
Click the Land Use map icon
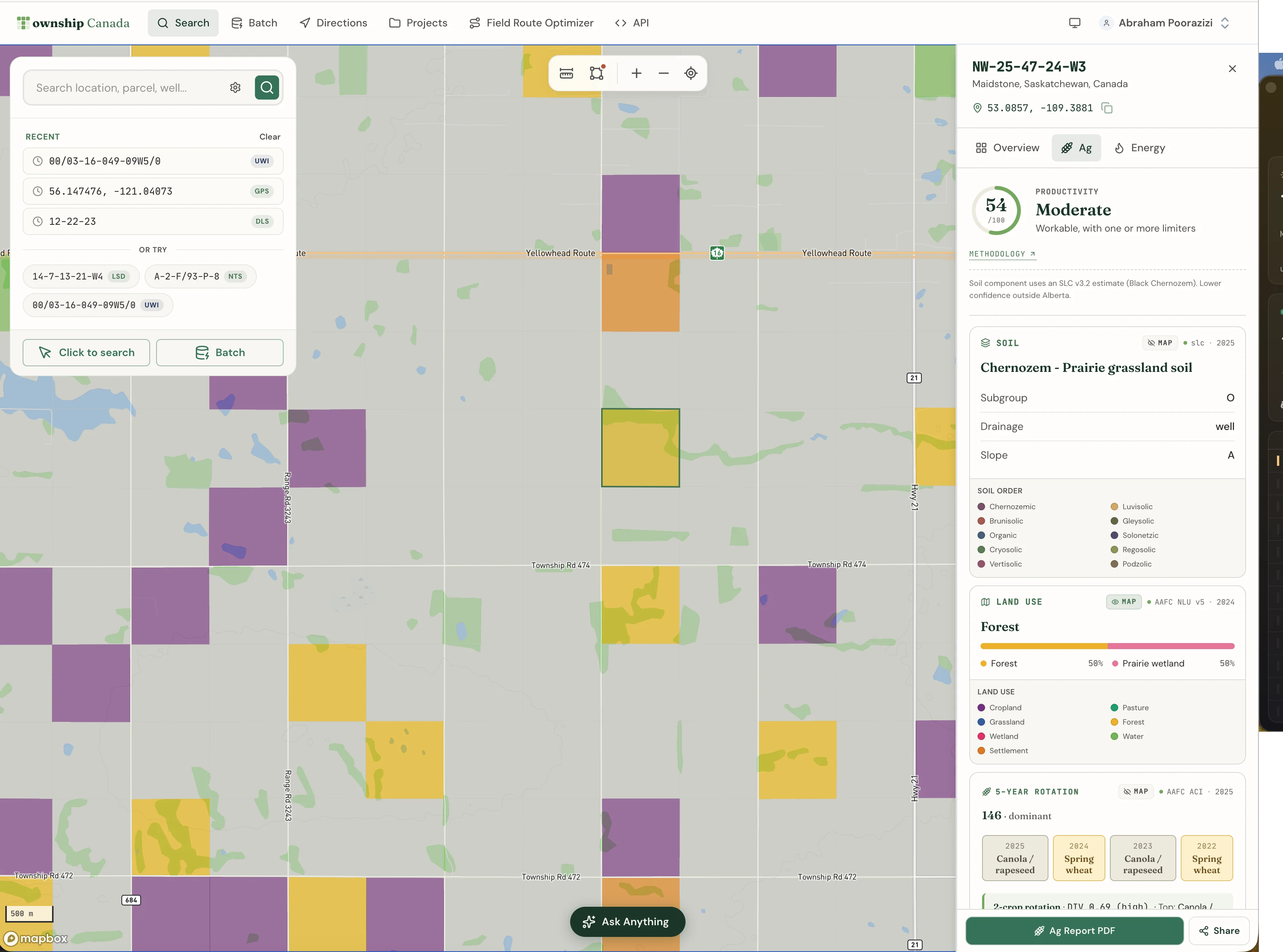985,602
